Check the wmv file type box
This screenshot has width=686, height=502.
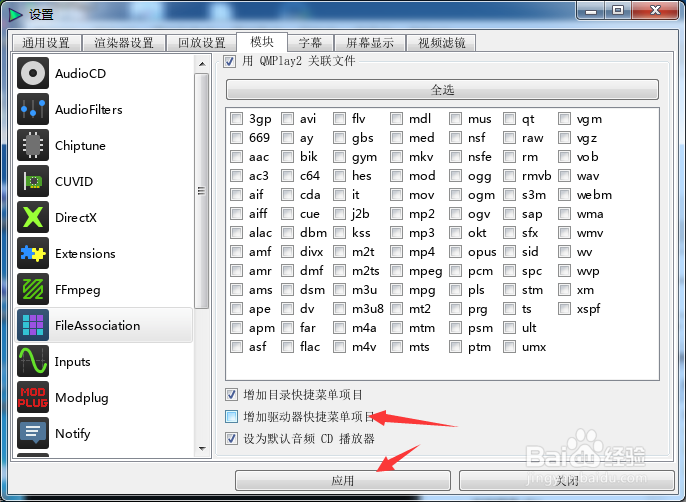click(564, 232)
